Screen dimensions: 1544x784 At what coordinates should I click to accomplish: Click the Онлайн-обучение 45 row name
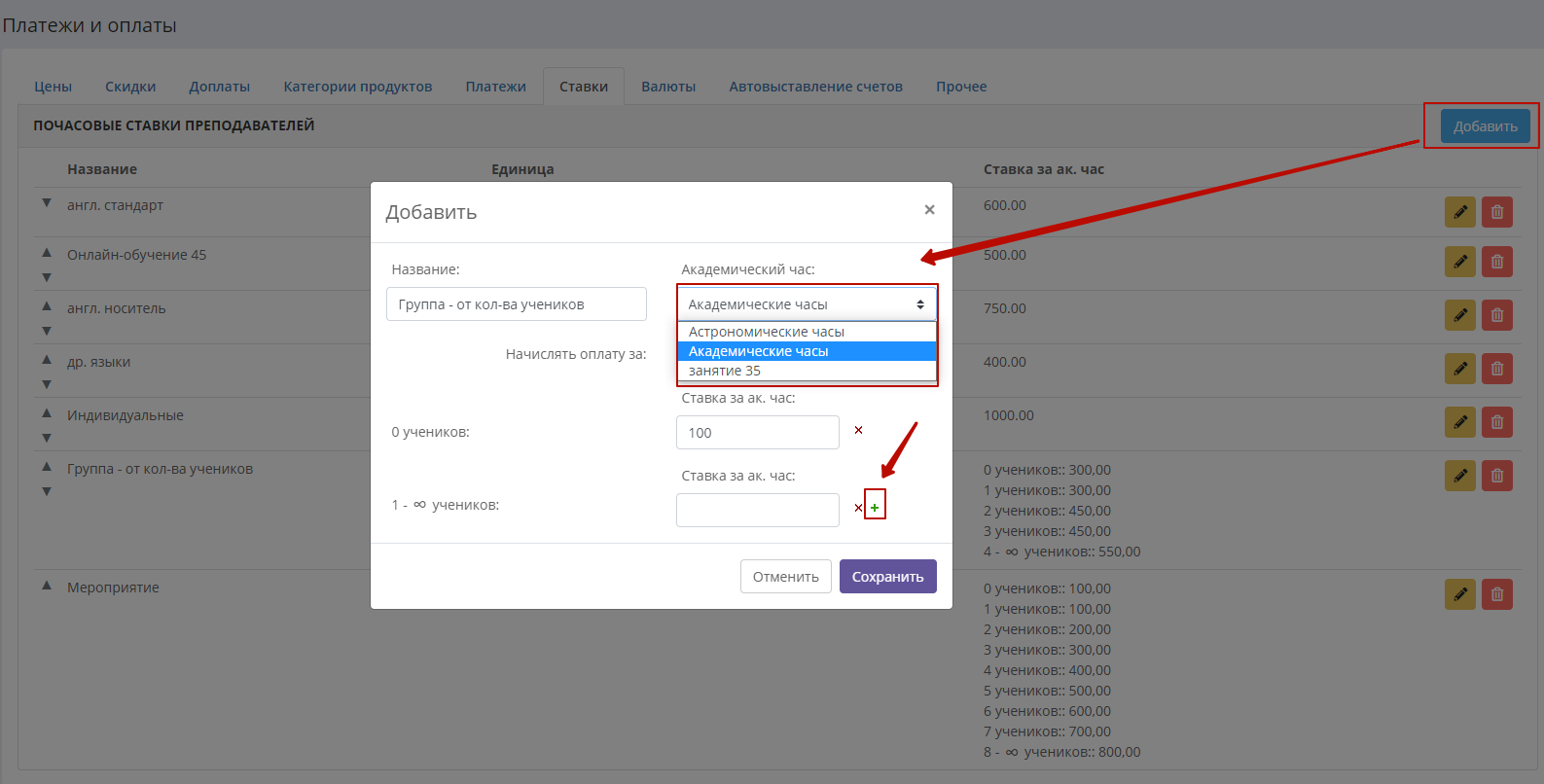(x=137, y=255)
